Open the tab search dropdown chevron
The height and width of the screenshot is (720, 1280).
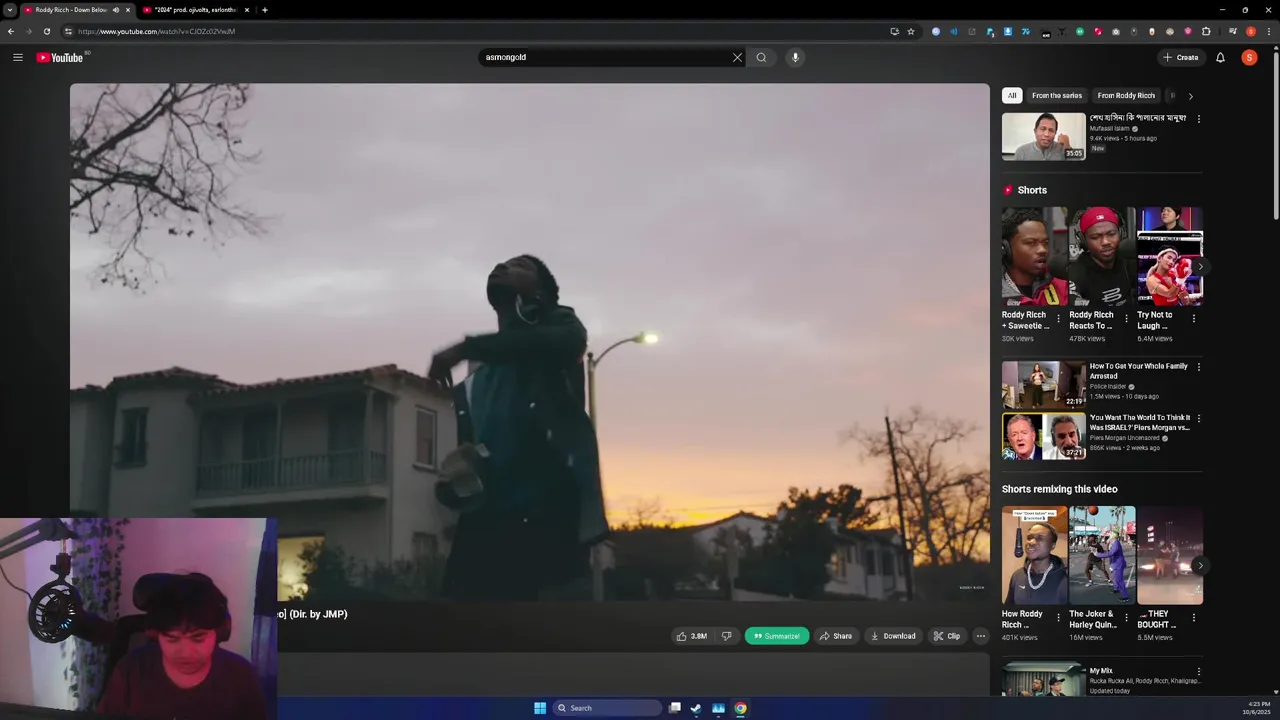pyautogui.click(x=9, y=10)
